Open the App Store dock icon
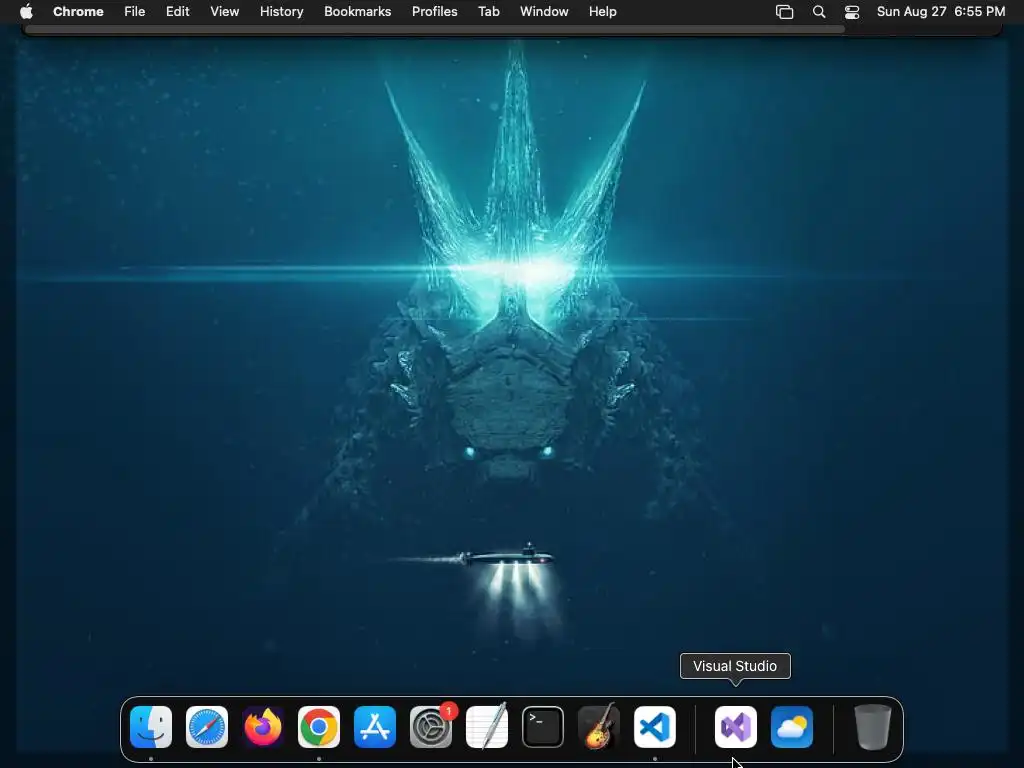Viewport: 1024px width, 768px height. pyautogui.click(x=375, y=727)
